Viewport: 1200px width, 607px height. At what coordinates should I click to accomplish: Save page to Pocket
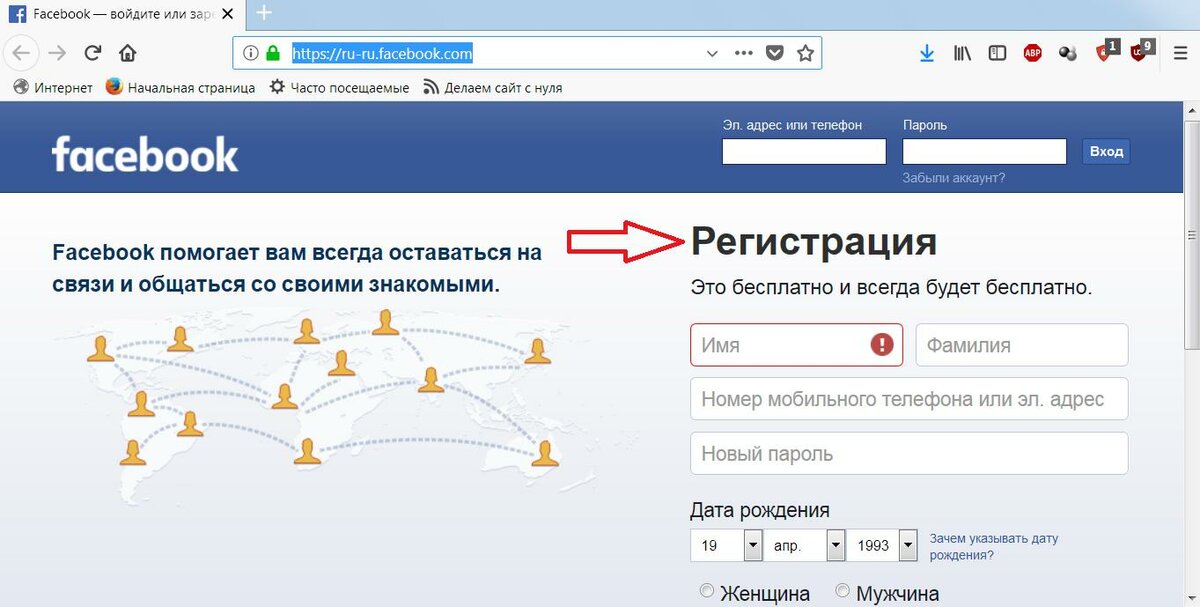tap(774, 53)
